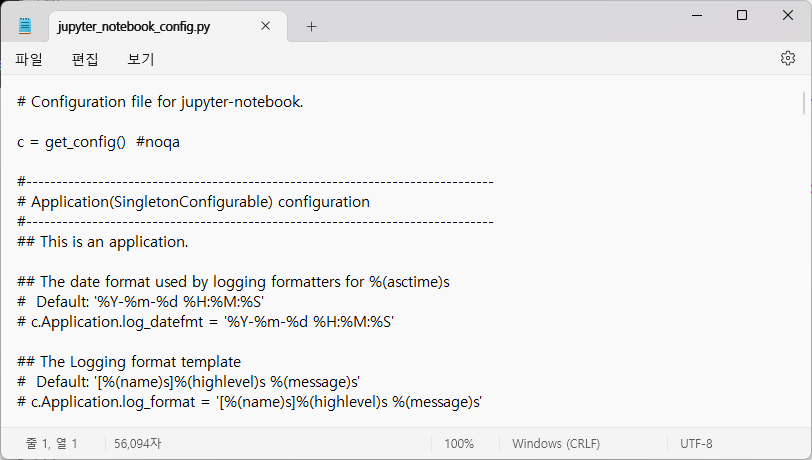
Task: Click the 56,094자 character count
Action: coord(138,443)
